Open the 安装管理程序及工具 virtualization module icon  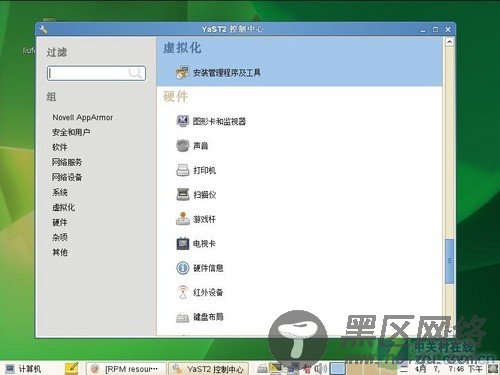[182, 72]
